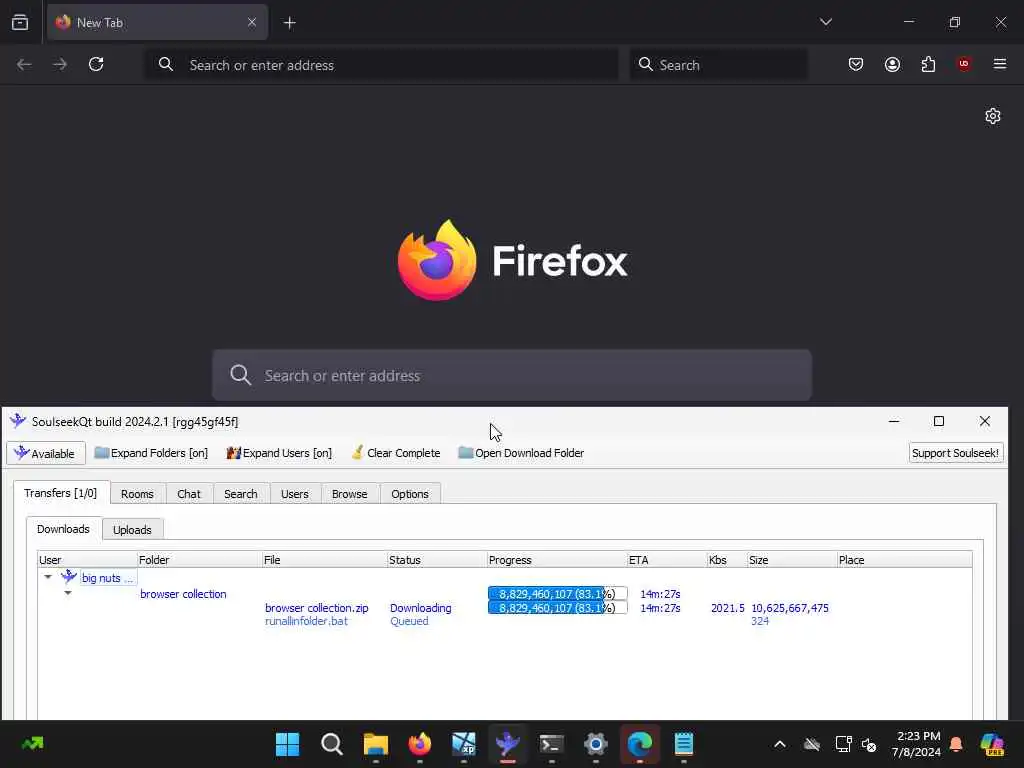Sort transfers by Status column header
1024x768 pixels.
coord(438,560)
